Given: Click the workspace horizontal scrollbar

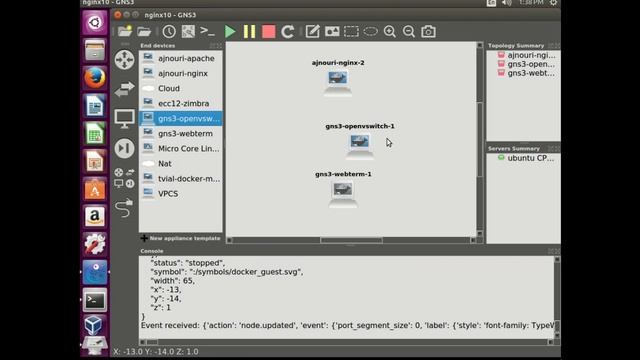Looking at the screenshot, I should coord(351,240).
